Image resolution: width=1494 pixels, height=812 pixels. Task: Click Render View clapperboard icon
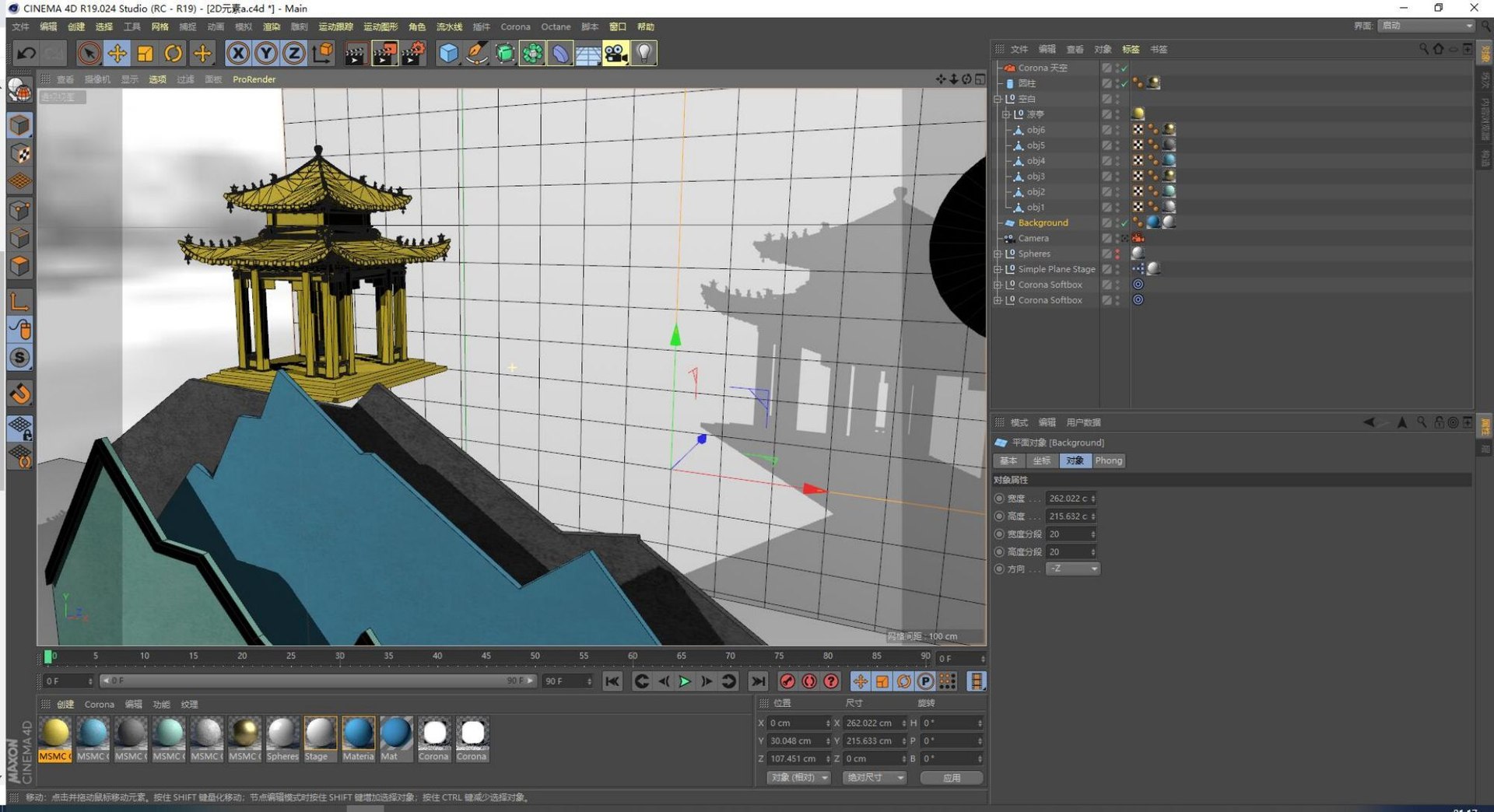[x=356, y=53]
